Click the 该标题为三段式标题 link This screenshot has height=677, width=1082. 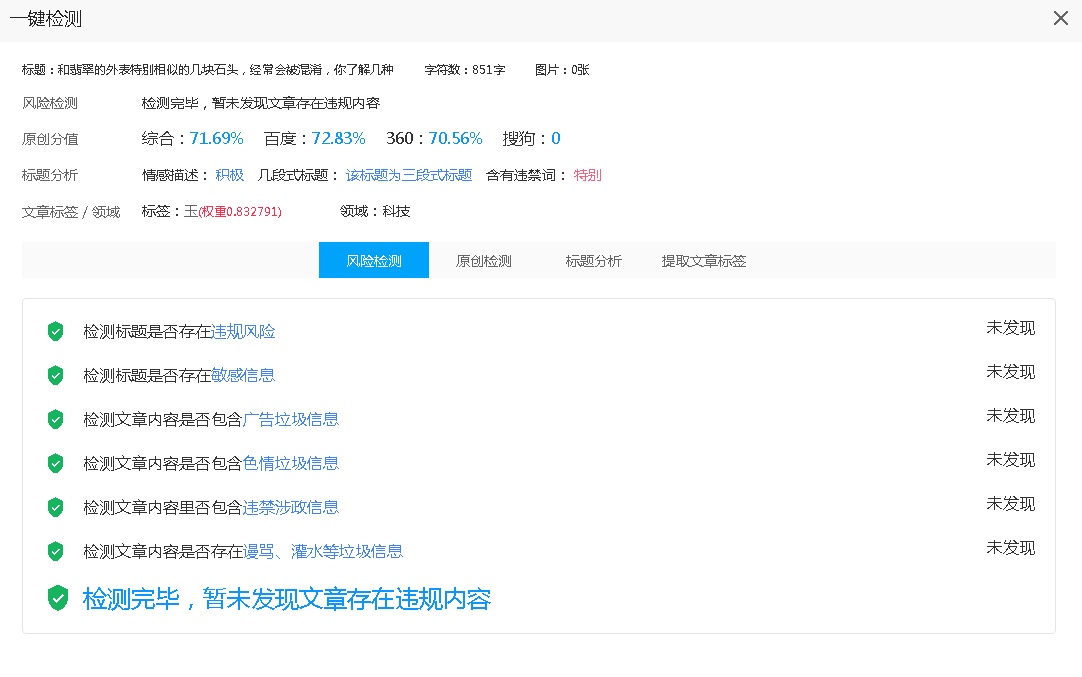(x=410, y=175)
